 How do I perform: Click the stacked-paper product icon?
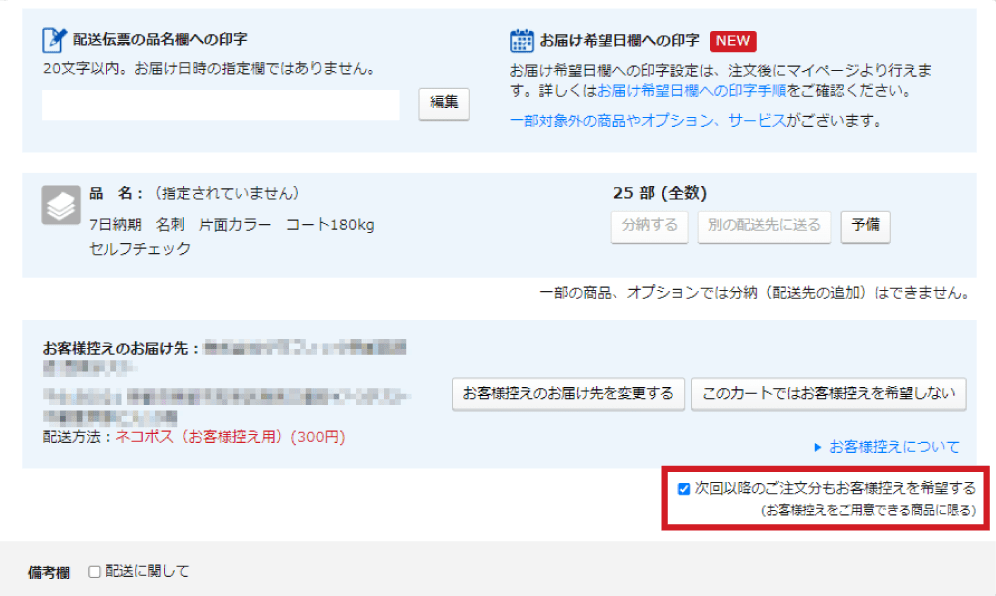tap(60, 206)
